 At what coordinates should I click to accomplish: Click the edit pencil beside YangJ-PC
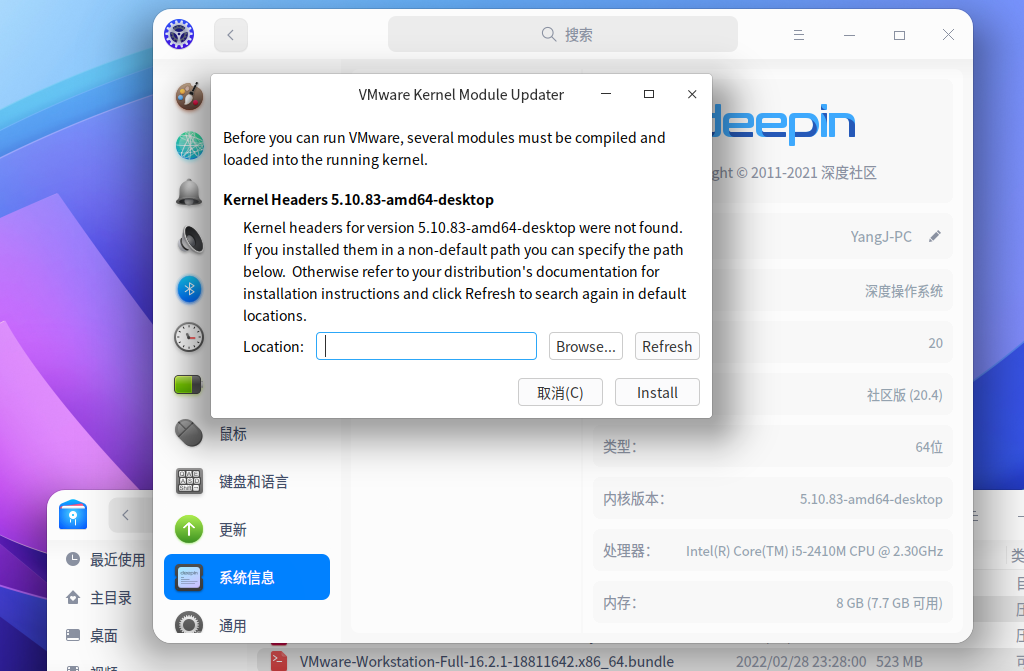(x=935, y=236)
